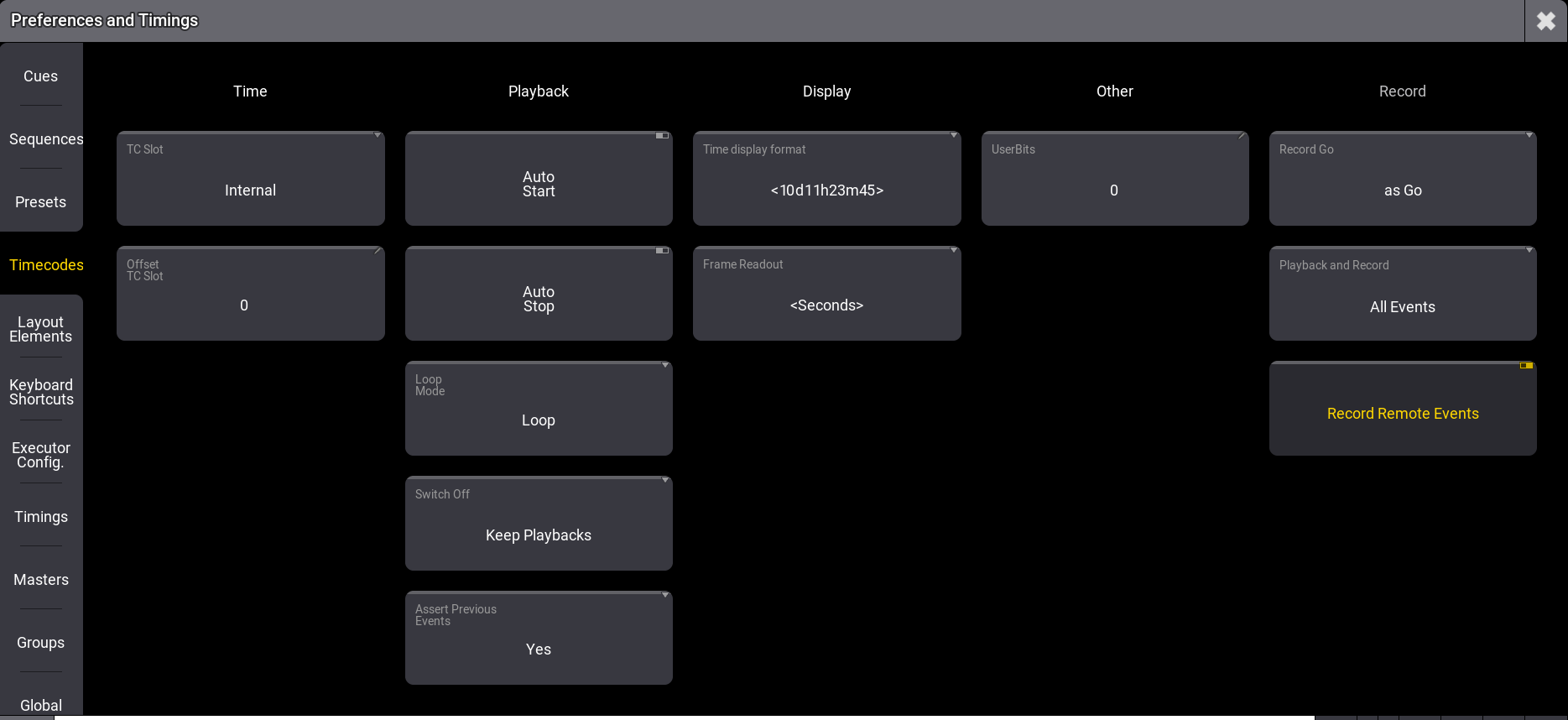This screenshot has height=720, width=1568.
Task: Open the Sequences preferences tab
Action: pyautogui.click(x=45, y=139)
